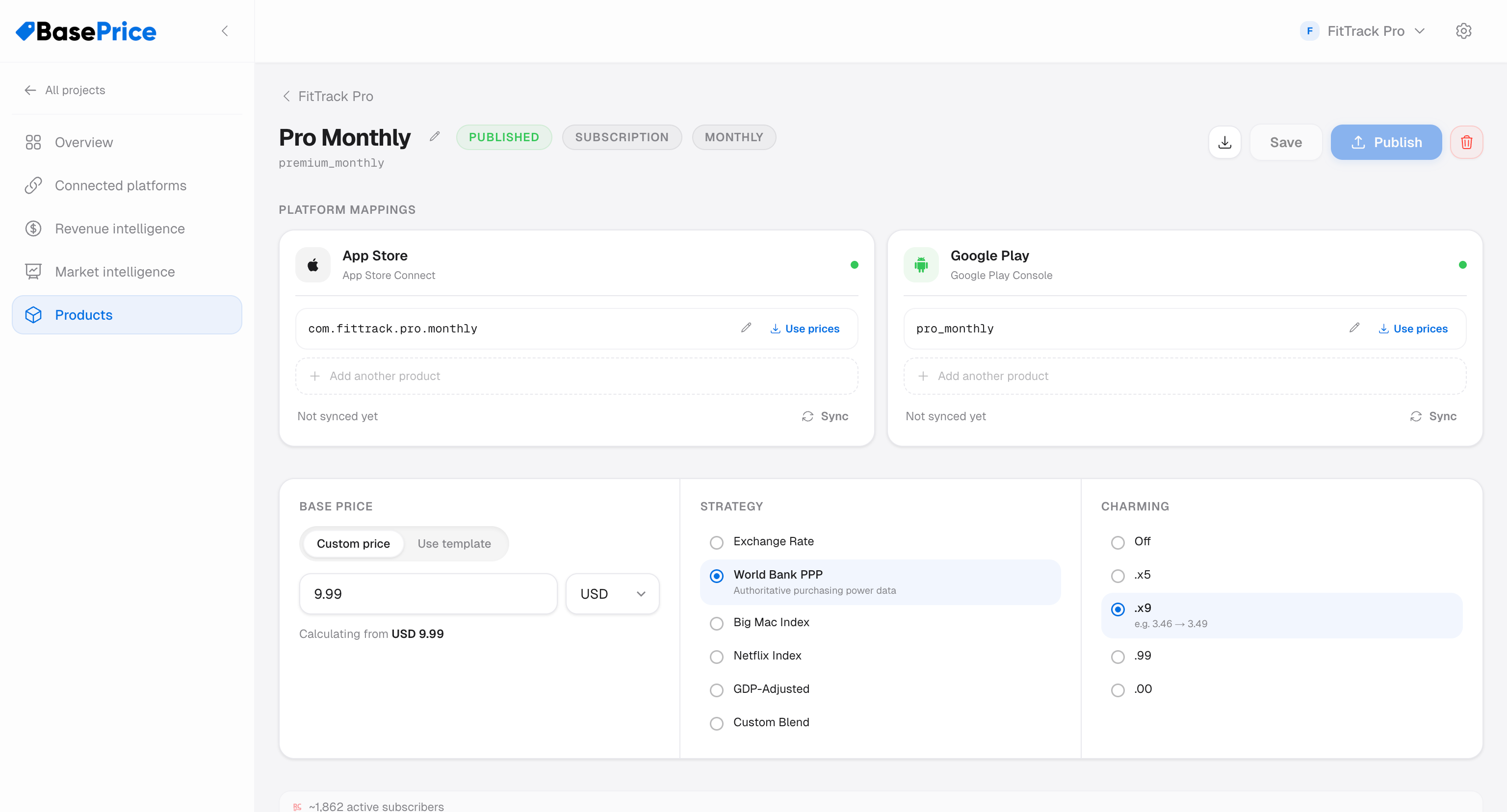Edit the com.fittrack.pro.monthly product ID
The height and width of the screenshot is (812, 1507).
pyautogui.click(x=746, y=328)
